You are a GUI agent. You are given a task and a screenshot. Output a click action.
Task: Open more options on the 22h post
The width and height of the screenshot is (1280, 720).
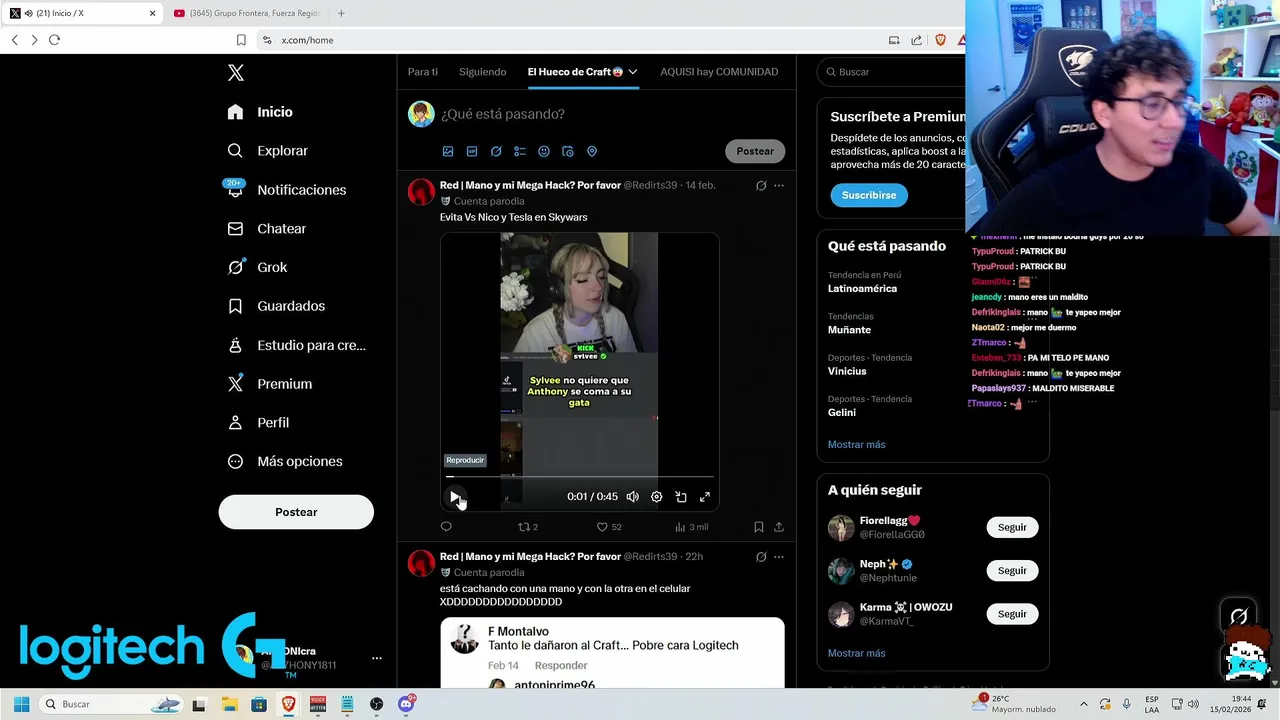[779, 557]
